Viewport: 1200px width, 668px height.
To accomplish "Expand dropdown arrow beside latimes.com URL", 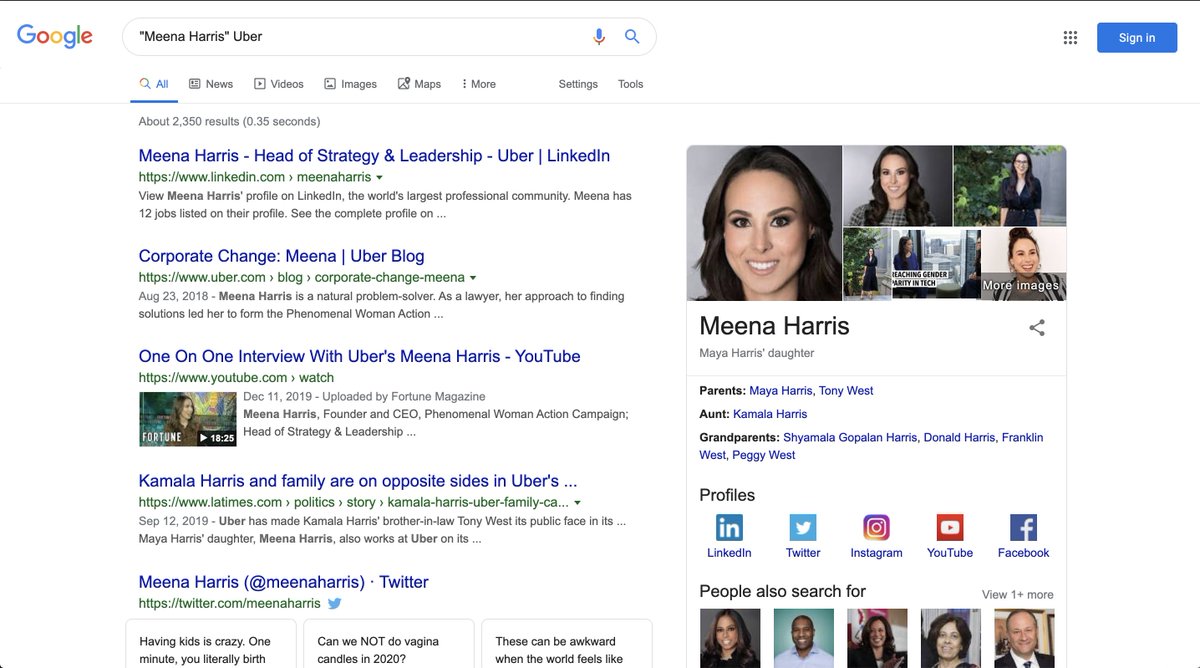I will pos(577,503).
